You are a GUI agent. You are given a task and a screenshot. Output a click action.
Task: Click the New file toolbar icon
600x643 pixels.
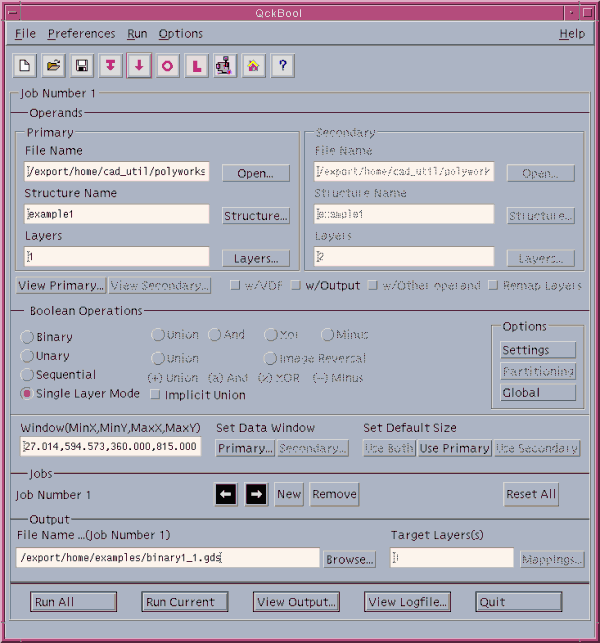25,66
